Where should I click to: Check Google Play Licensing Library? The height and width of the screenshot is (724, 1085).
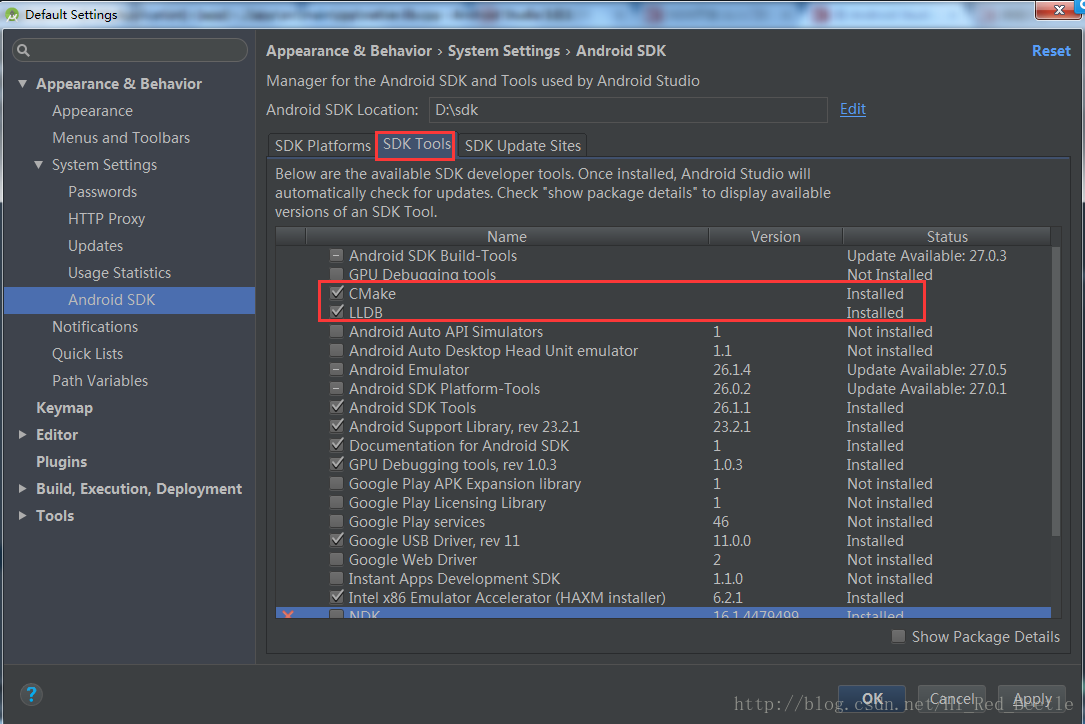point(336,503)
